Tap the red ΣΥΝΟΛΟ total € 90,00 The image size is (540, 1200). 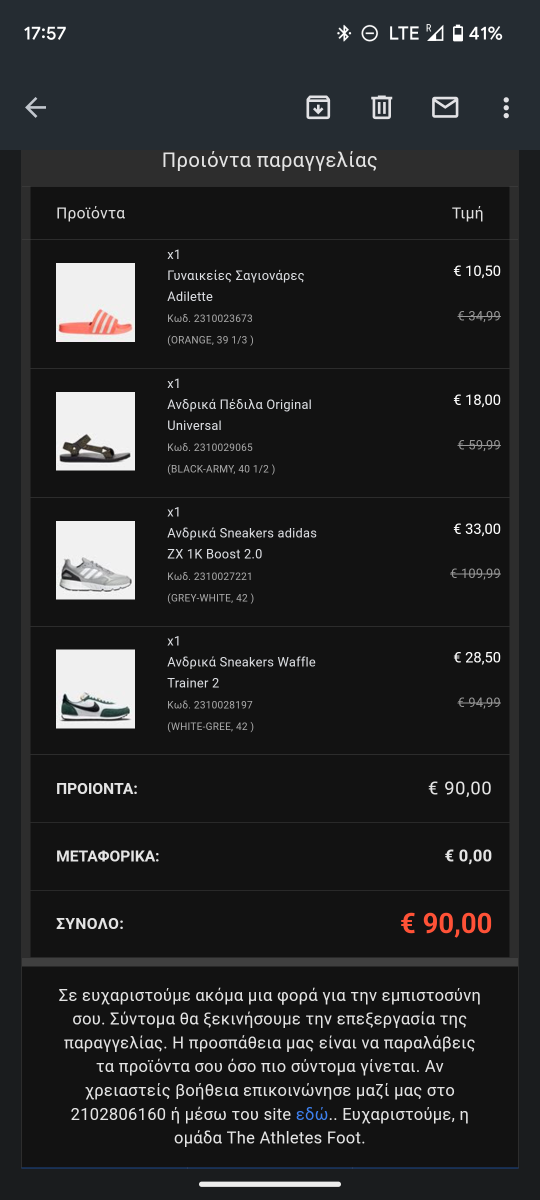pos(446,923)
